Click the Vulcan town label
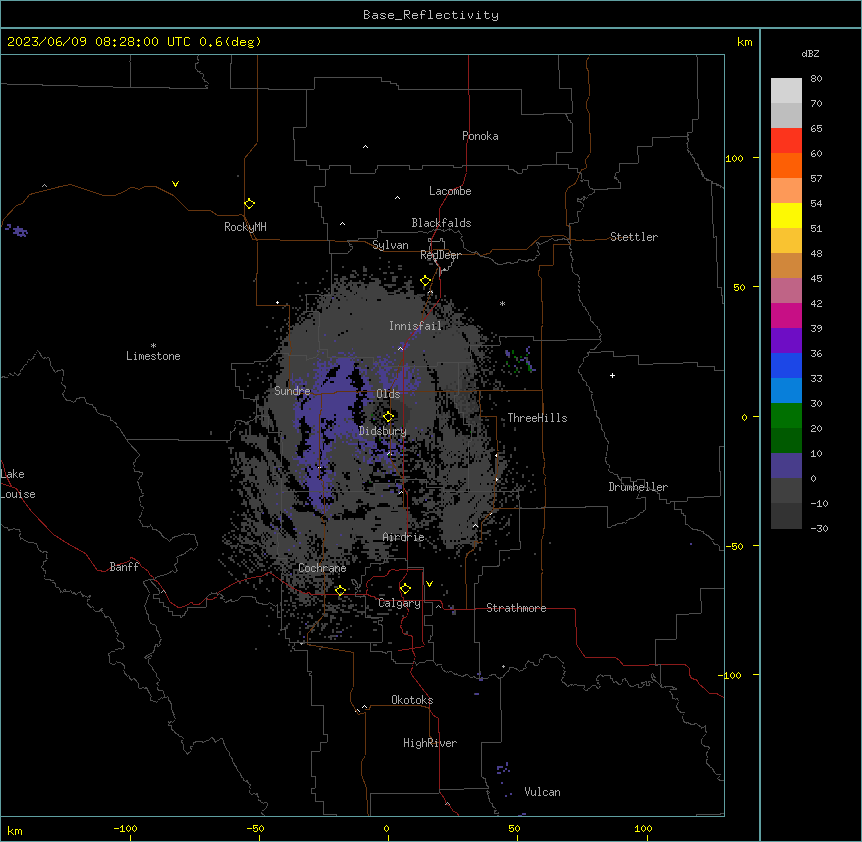 point(543,792)
